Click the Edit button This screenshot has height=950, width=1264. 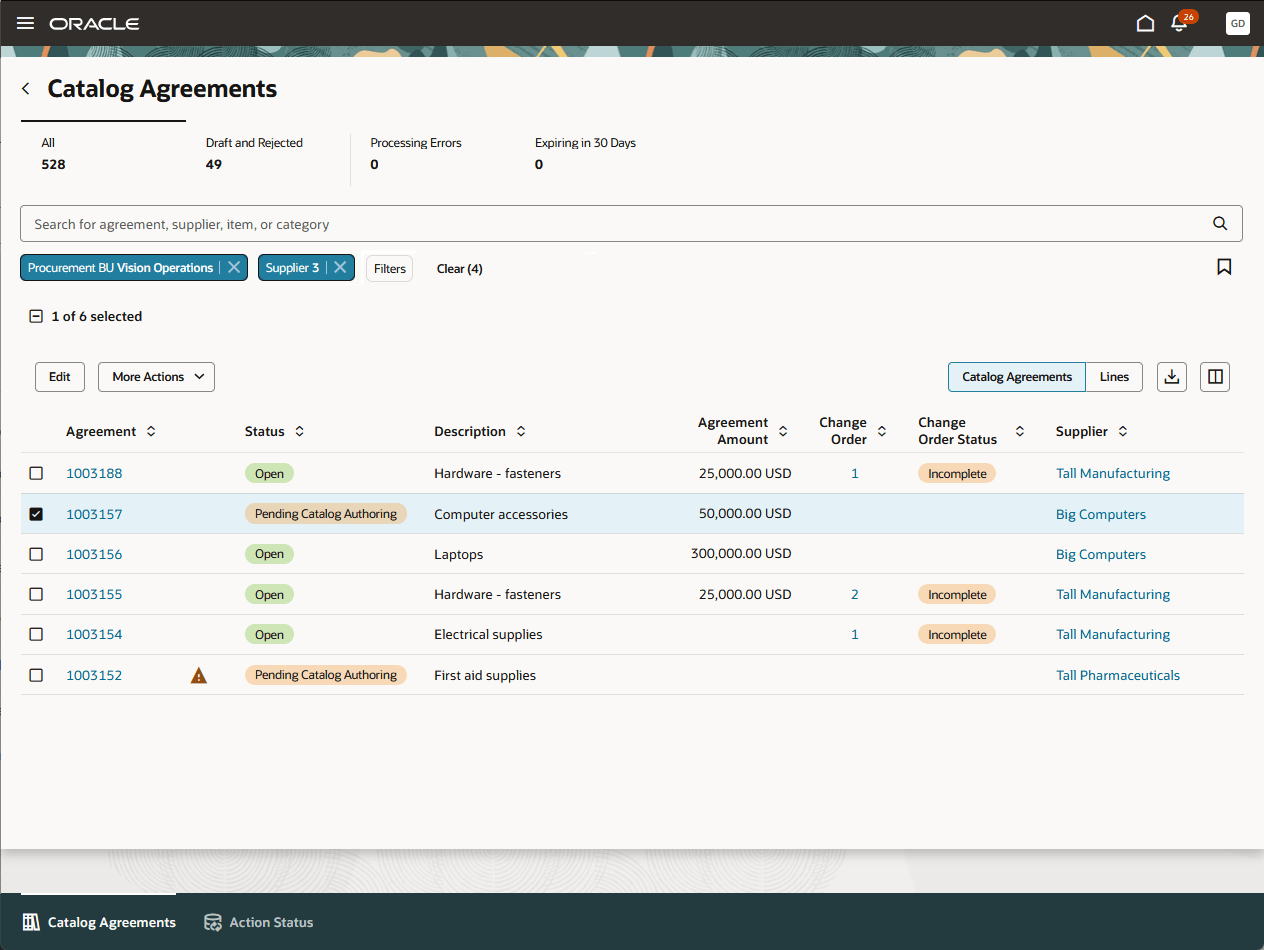pyautogui.click(x=59, y=377)
